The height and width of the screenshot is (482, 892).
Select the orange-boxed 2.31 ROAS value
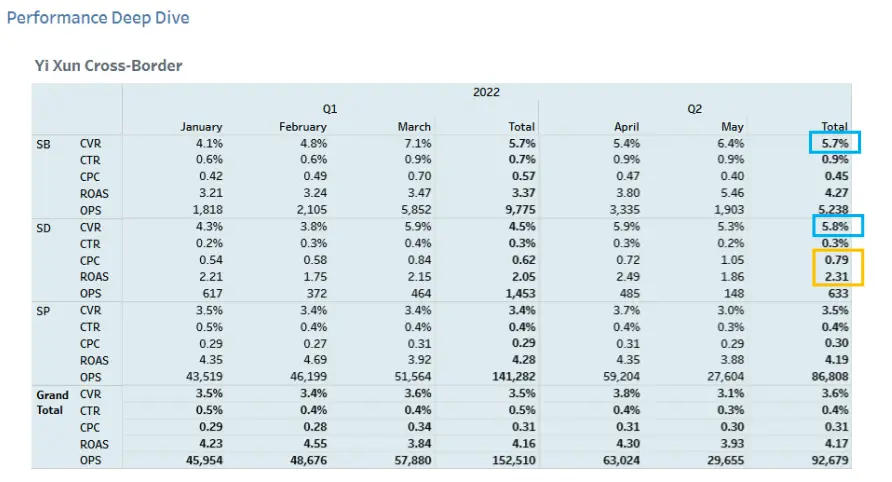point(835,277)
